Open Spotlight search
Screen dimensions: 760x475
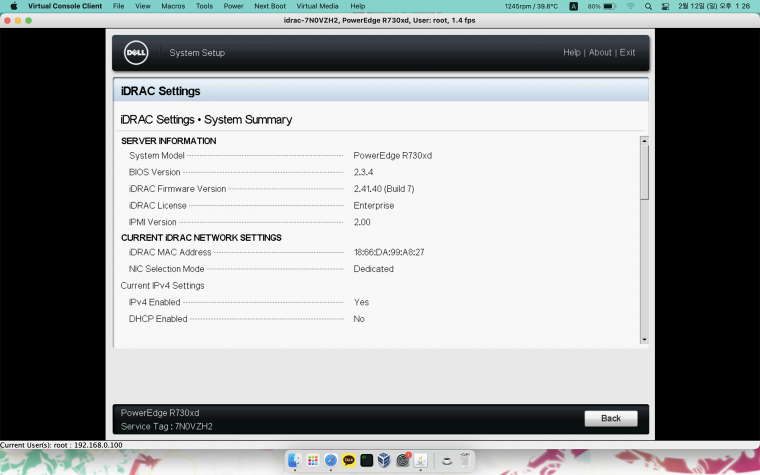click(648, 6)
